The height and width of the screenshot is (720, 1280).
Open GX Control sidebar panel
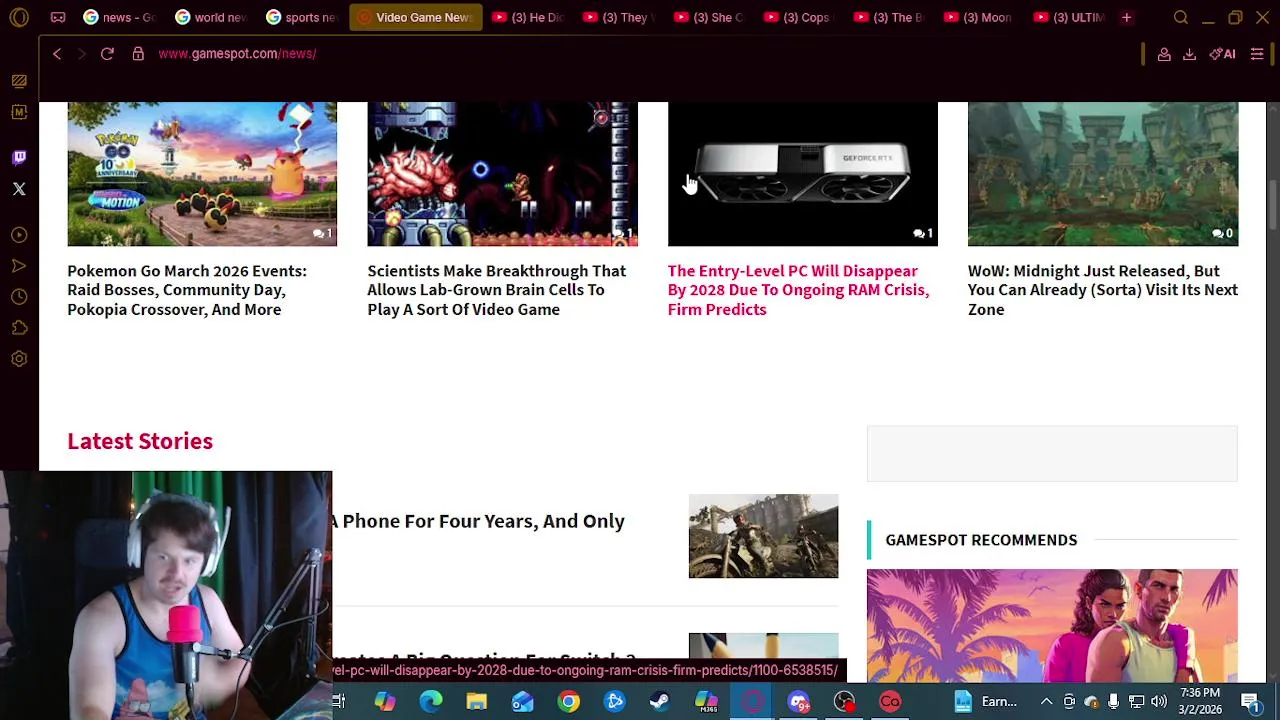pyautogui.click(x=19, y=81)
